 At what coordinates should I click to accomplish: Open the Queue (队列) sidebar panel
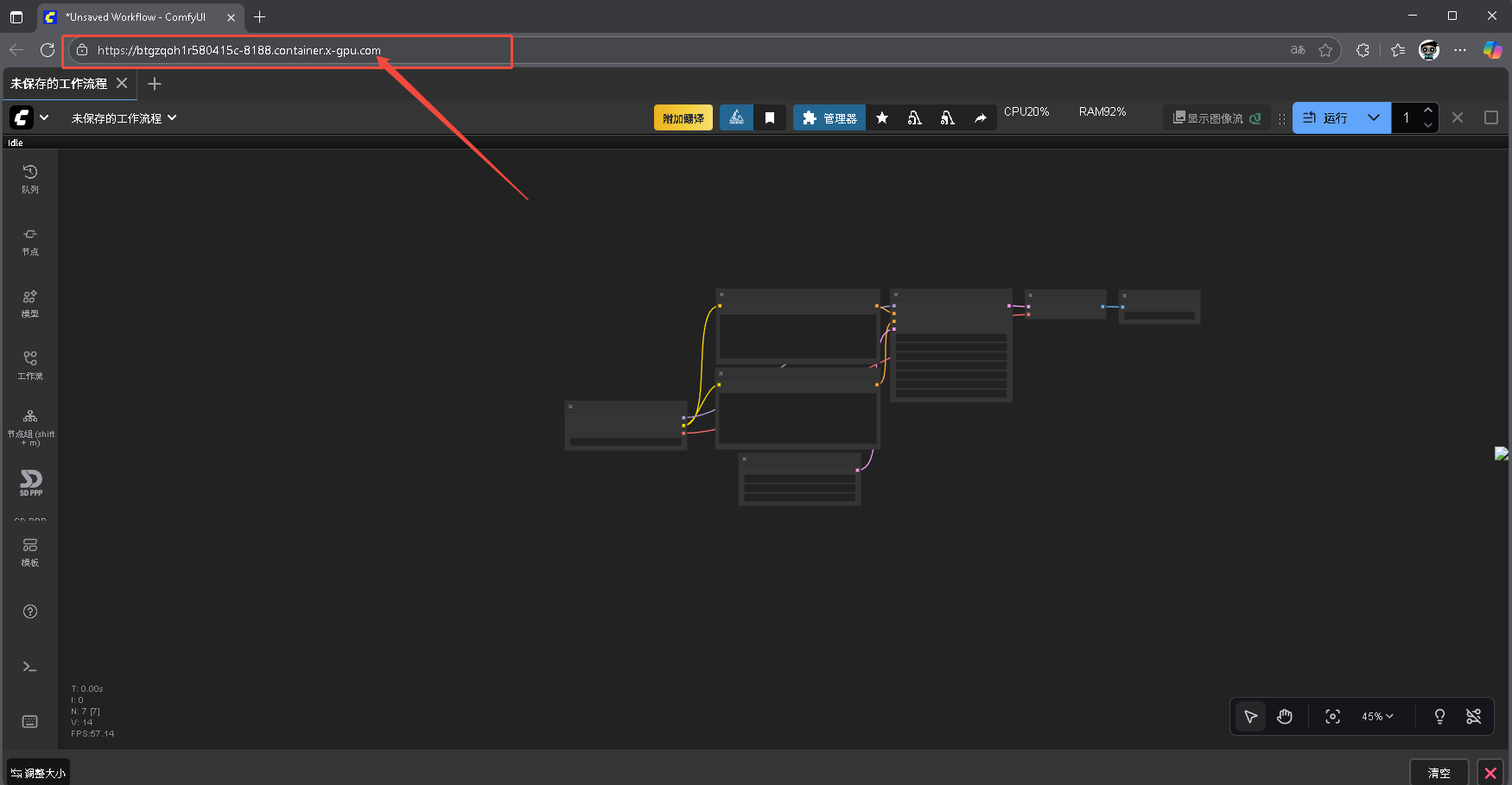30,178
